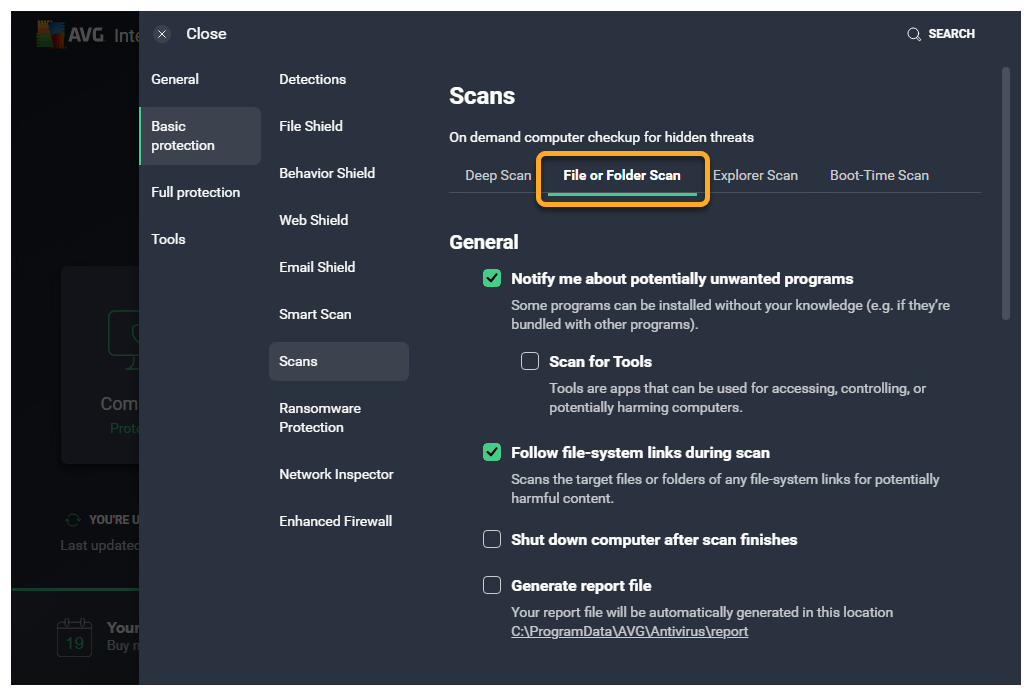This screenshot has width=1033, height=697.
Task: Select the Boot-Time Scan tab
Action: click(879, 176)
